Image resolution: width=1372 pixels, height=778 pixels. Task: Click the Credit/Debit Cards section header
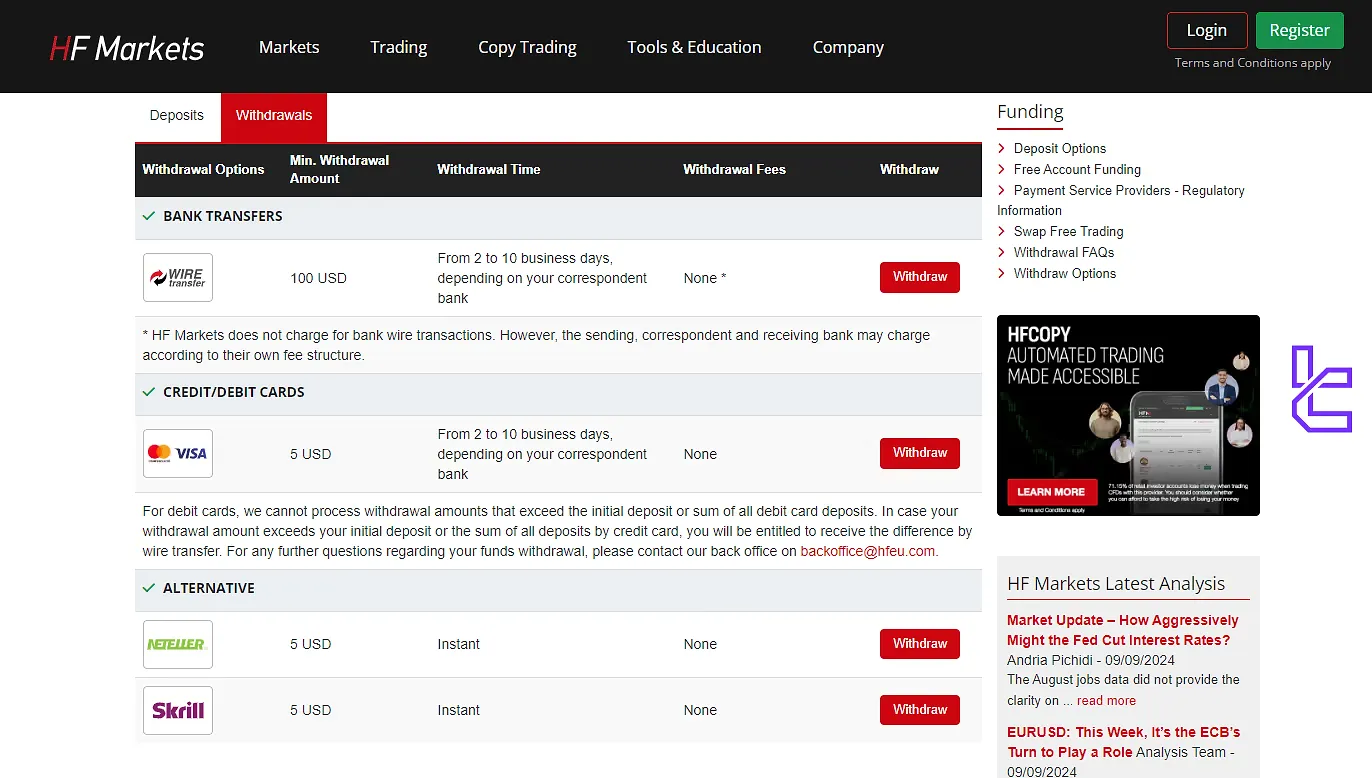[x=558, y=393]
